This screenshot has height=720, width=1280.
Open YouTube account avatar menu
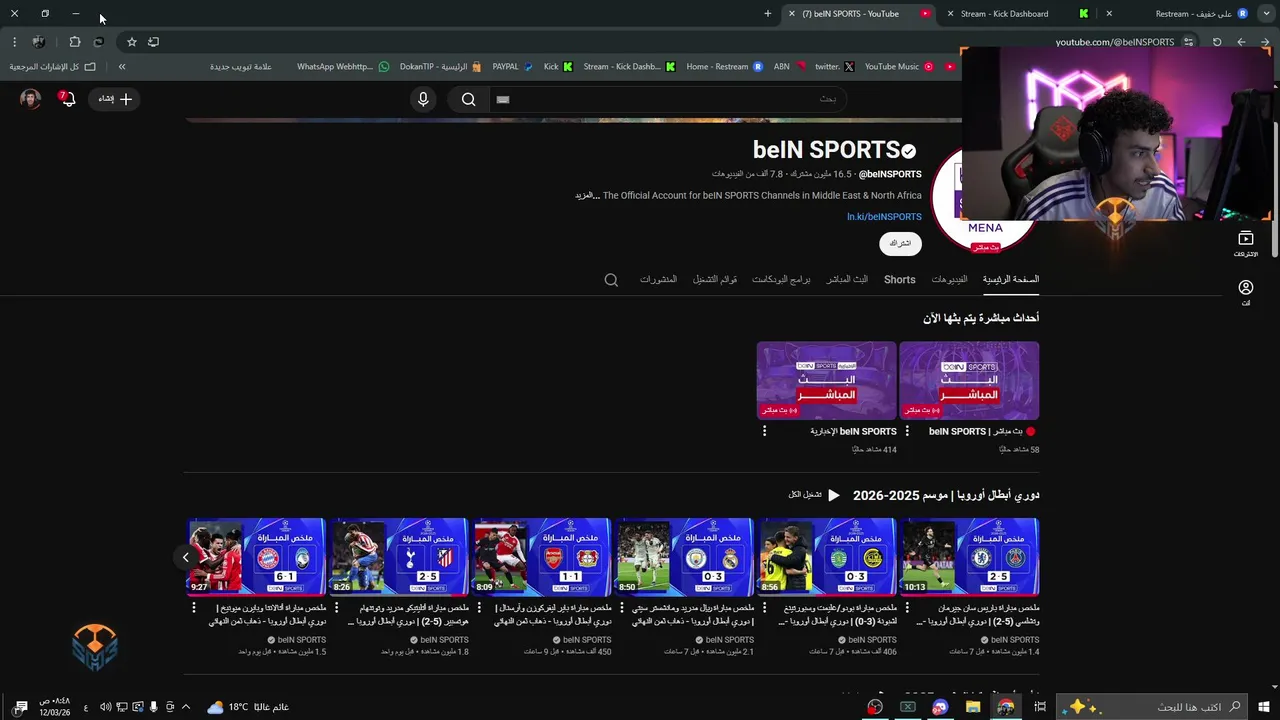click(x=31, y=99)
